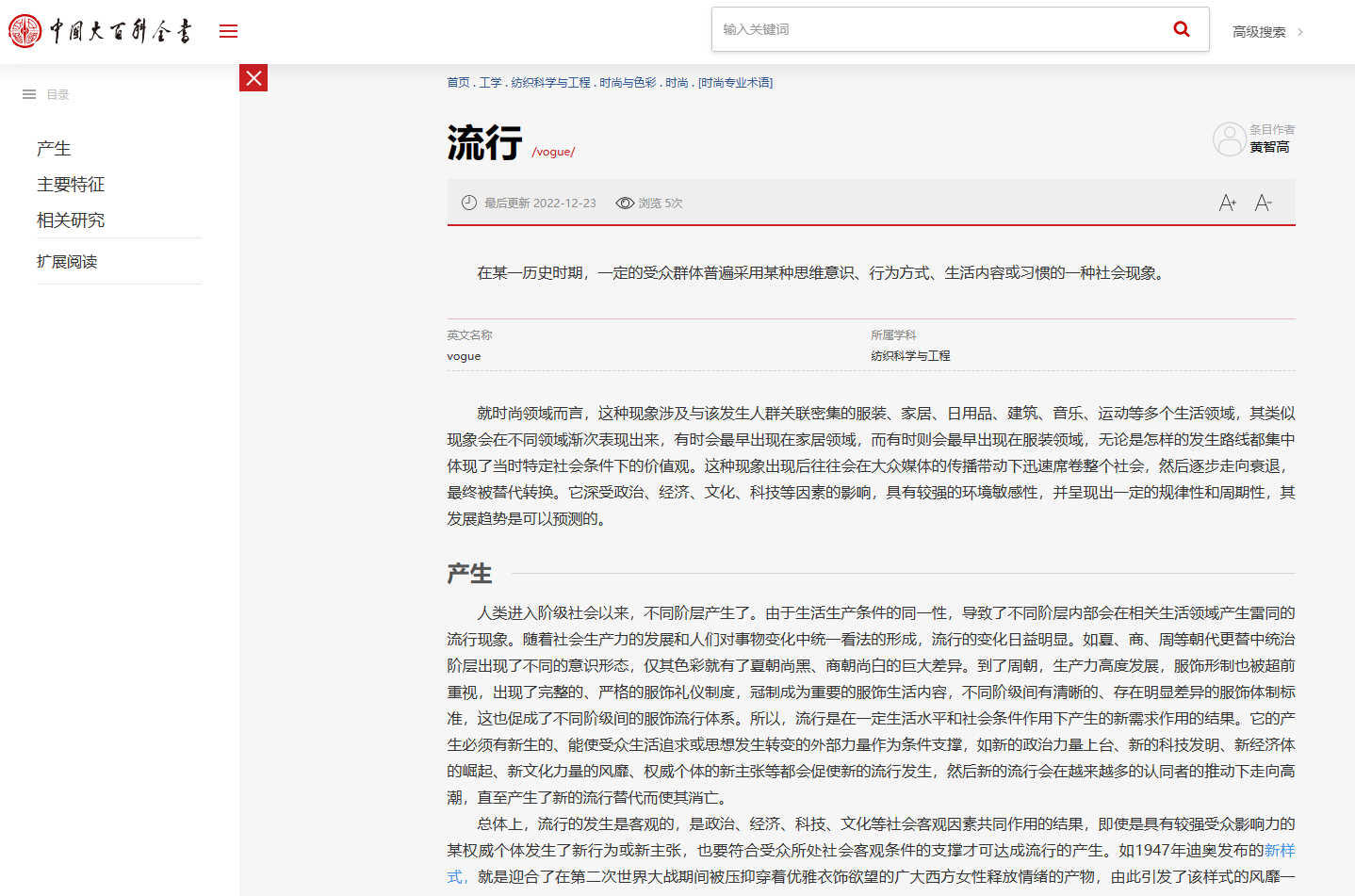This screenshot has height=896, width=1355.
Task: Open 扩展阅读 in the contents sidebar
Action: (x=67, y=262)
